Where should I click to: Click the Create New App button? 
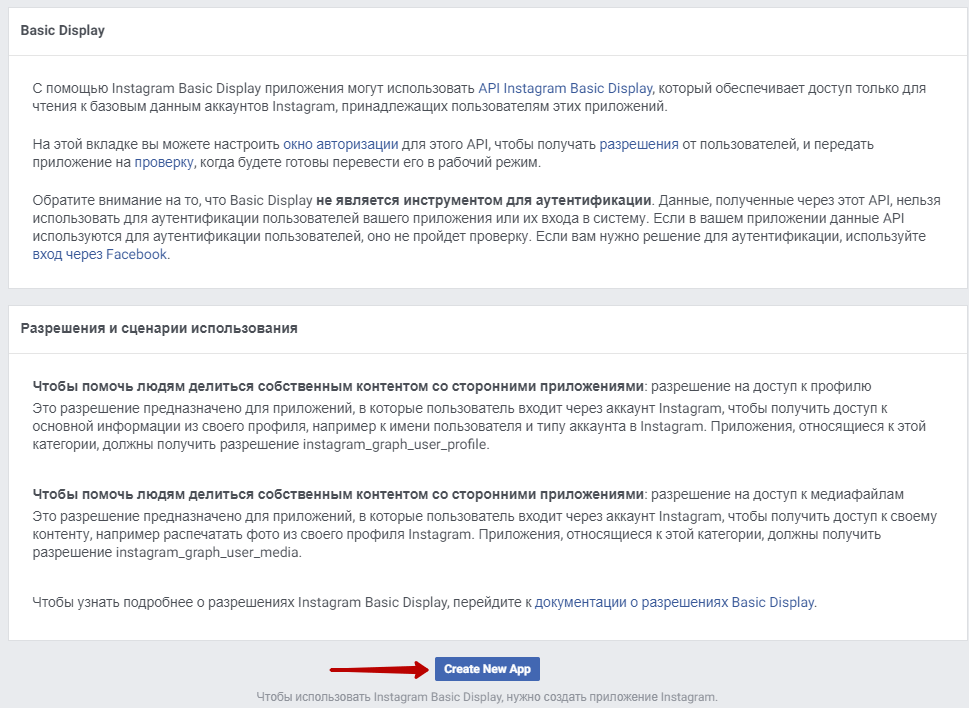[487, 669]
